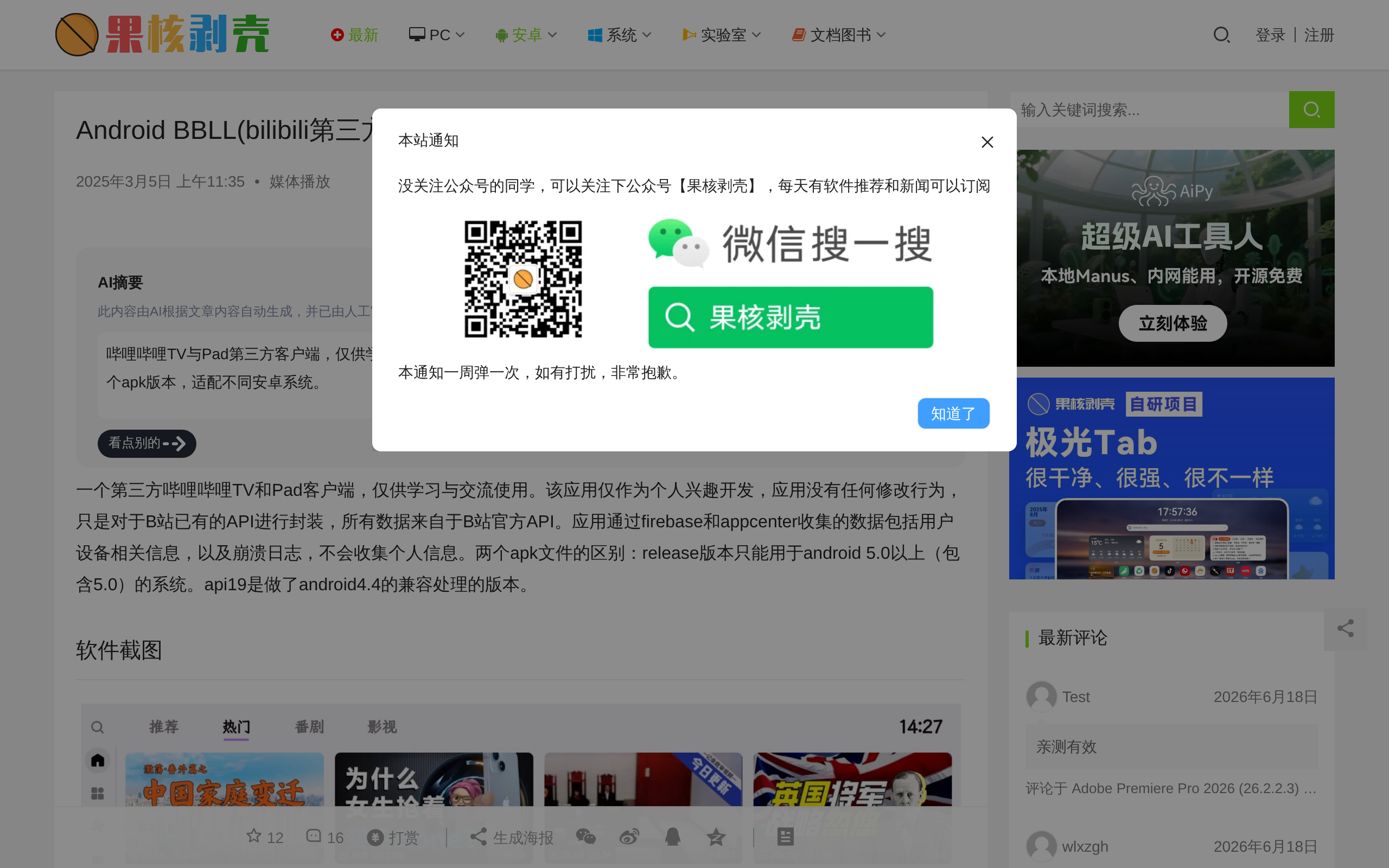
Task: Click Test commenter avatar
Action: [1041, 697]
